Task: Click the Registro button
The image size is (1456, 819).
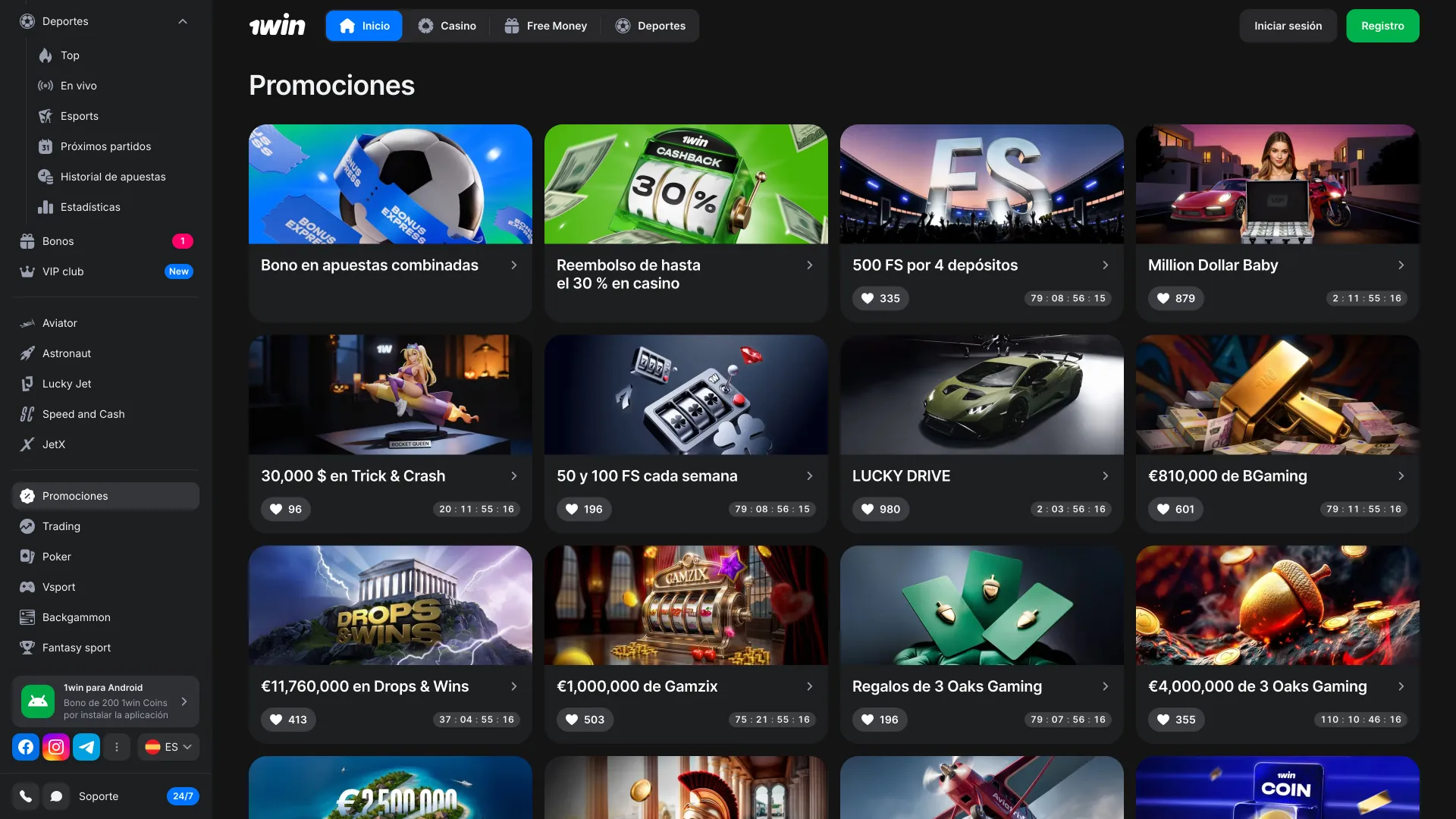Action: (1382, 25)
